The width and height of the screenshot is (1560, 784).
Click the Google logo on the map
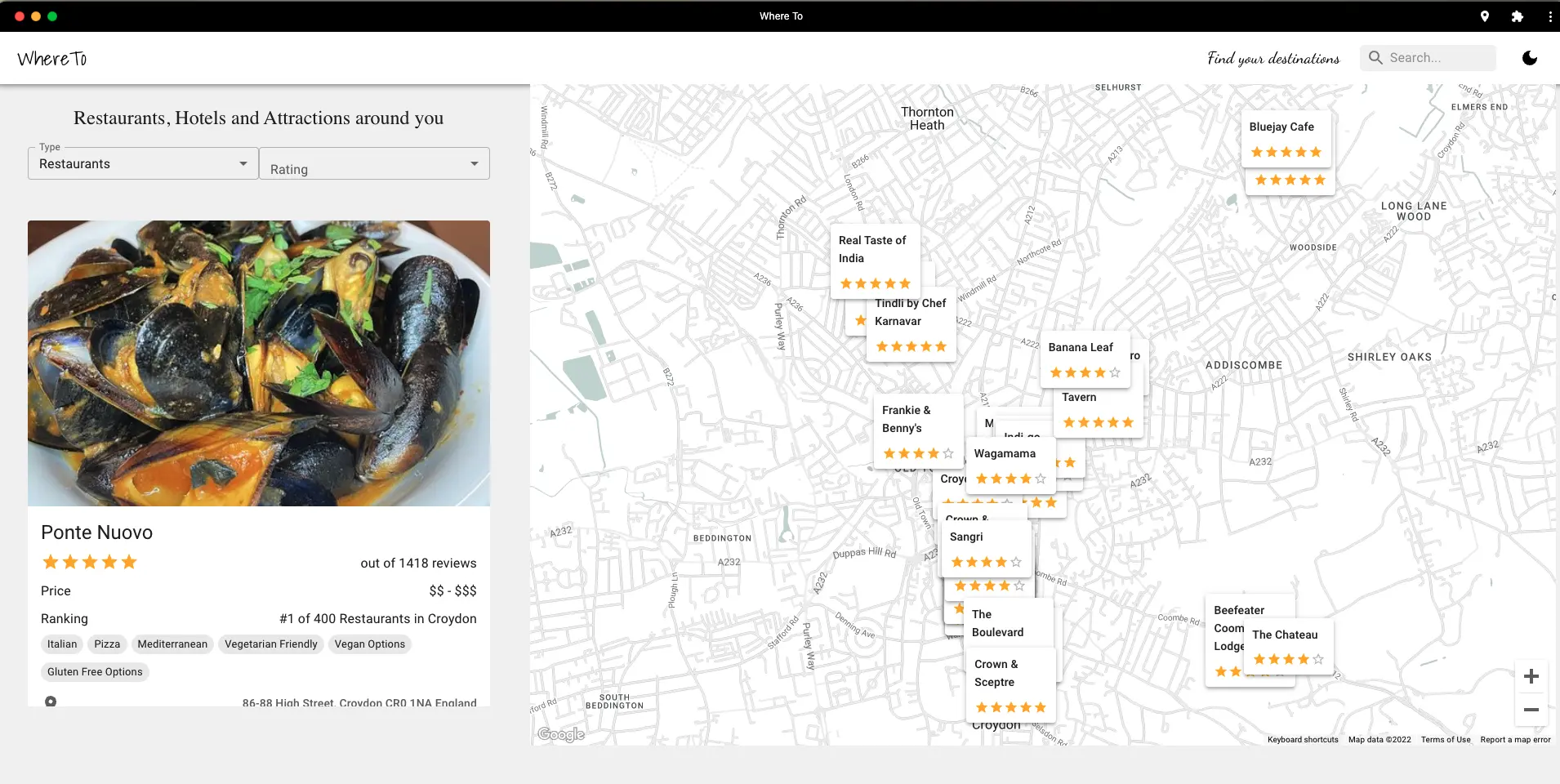click(561, 734)
